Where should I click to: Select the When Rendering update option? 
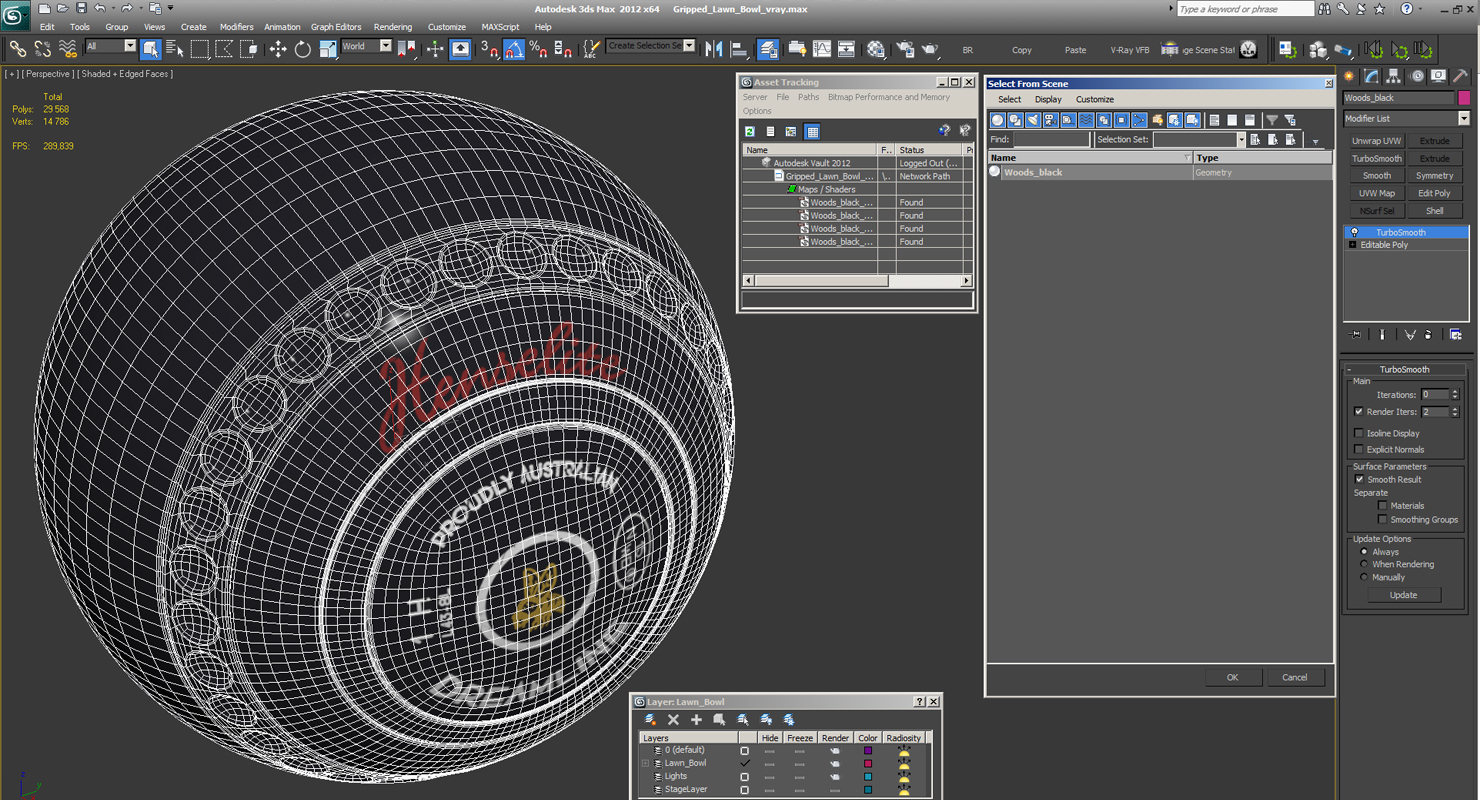tap(1364, 564)
